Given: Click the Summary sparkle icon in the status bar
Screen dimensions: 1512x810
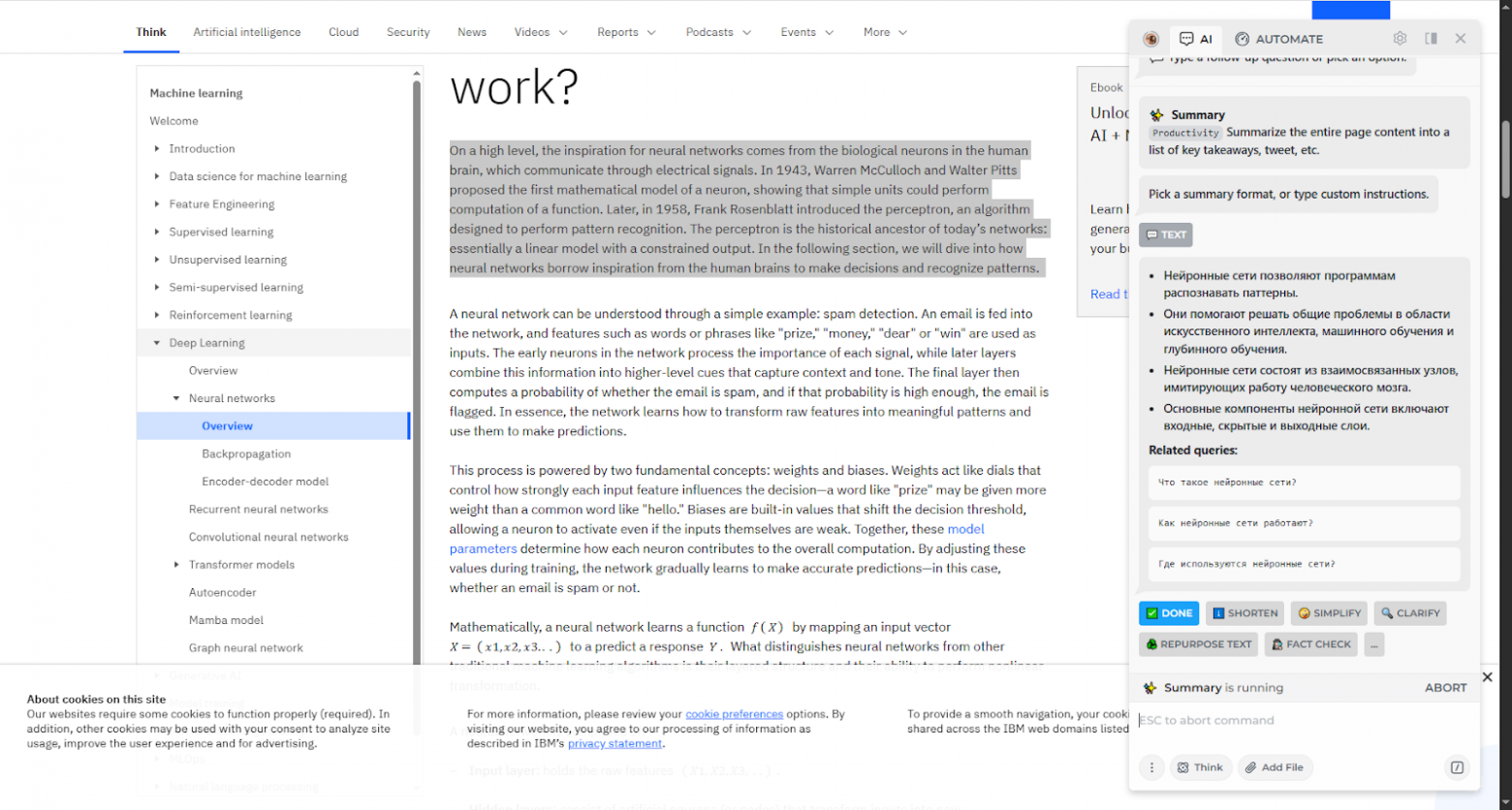Looking at the screenshot, I should click(x=1150, y=688).
